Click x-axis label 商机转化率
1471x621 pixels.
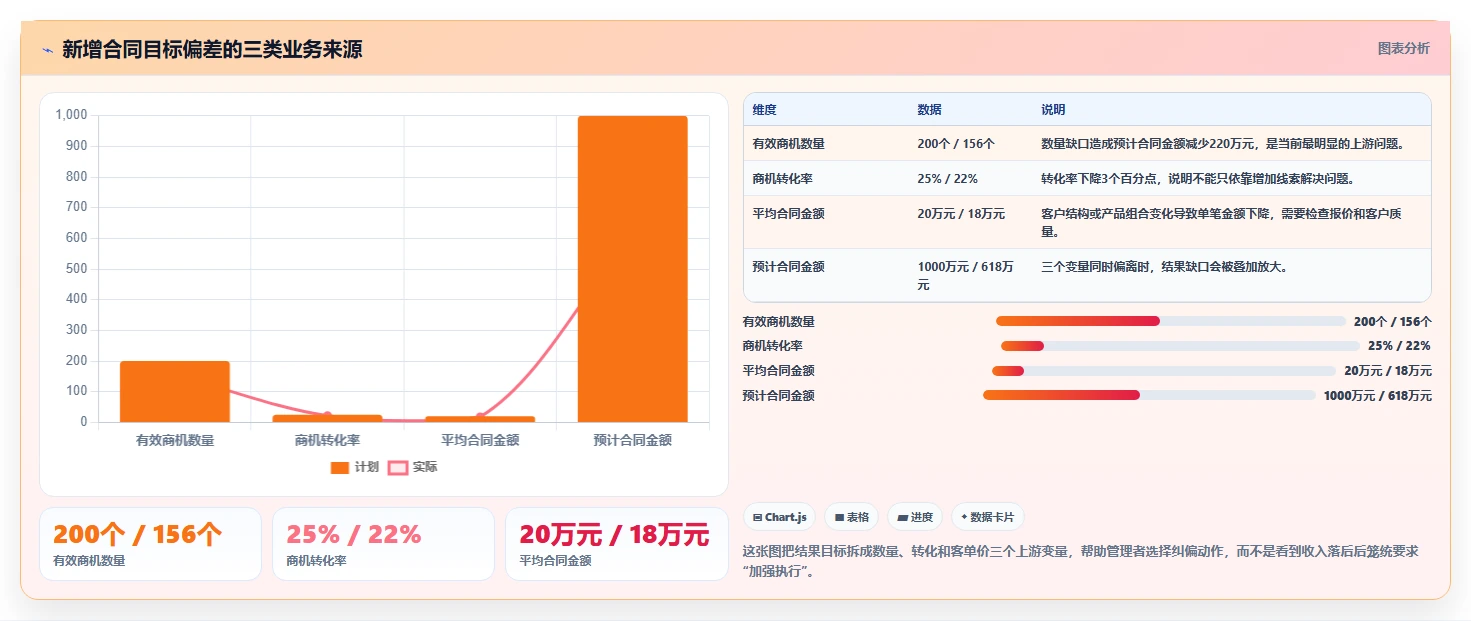(x=327, y=440)
